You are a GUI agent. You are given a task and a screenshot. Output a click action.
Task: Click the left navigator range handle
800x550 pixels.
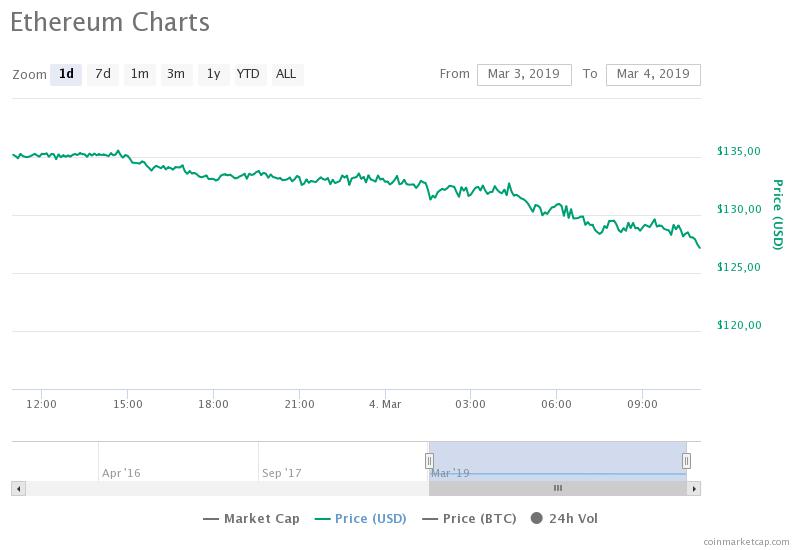click(429, 461)
